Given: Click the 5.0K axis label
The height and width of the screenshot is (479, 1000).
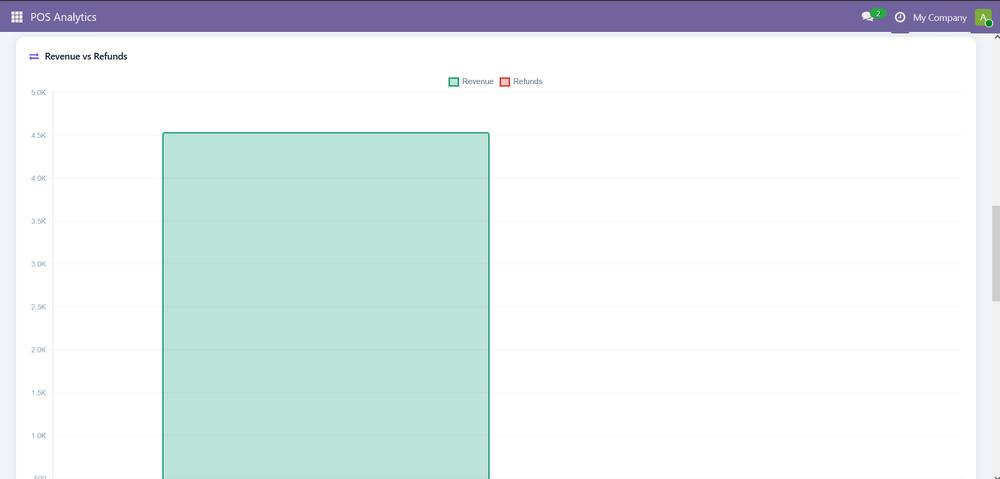Looking at the screenshot, I should 38,92.
